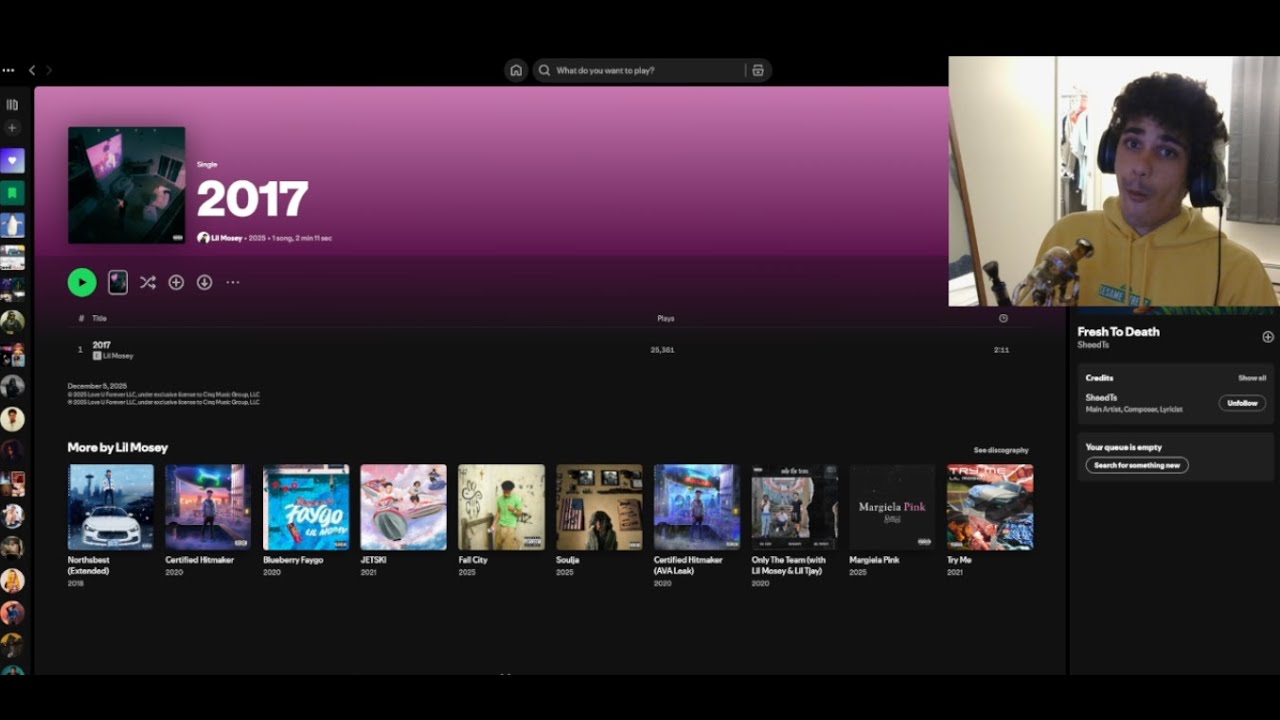
Task: Focus the 'What do you want to play?' field
Action: point(652,70)
